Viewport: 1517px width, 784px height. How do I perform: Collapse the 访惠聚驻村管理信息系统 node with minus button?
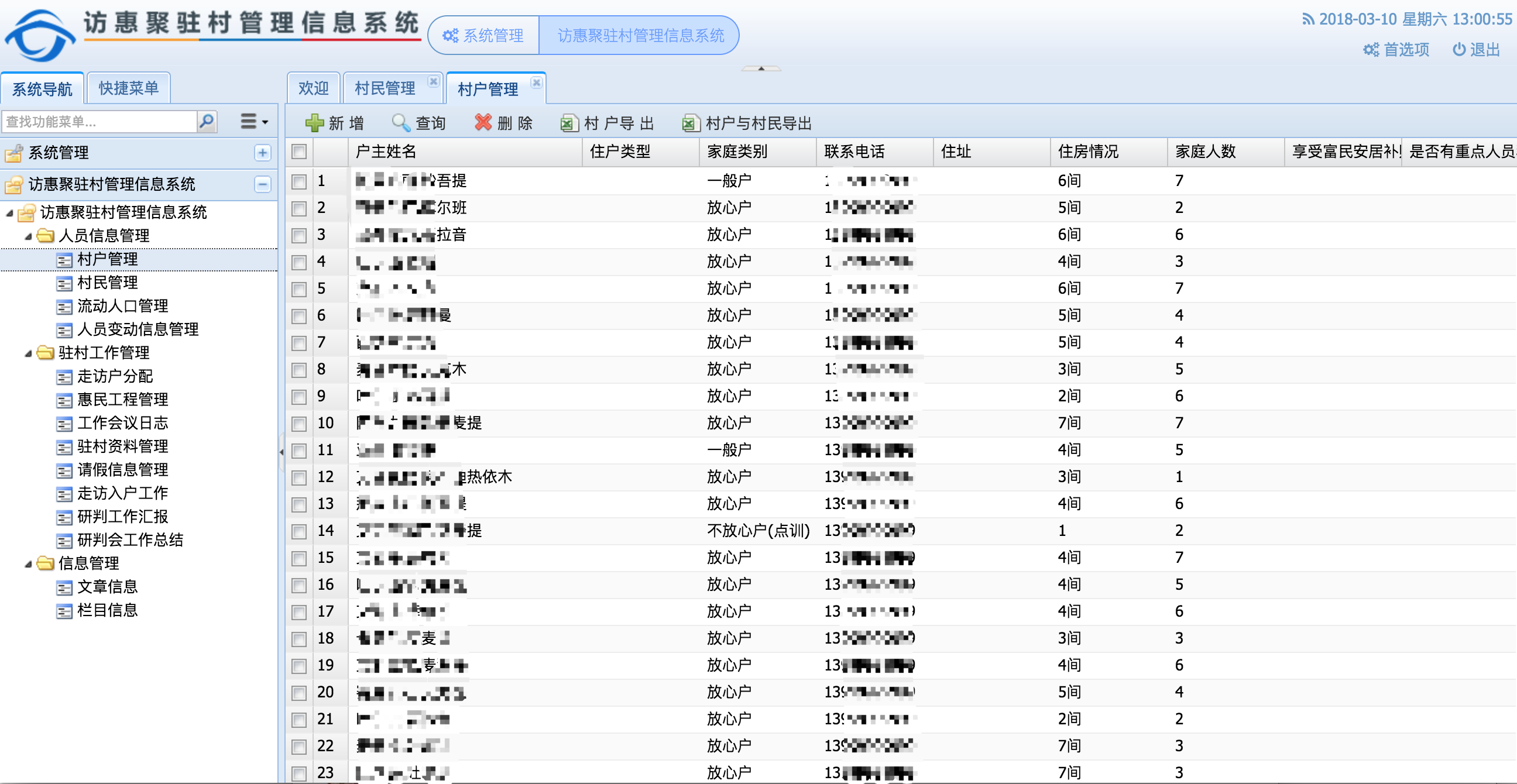tap(263, 184)
